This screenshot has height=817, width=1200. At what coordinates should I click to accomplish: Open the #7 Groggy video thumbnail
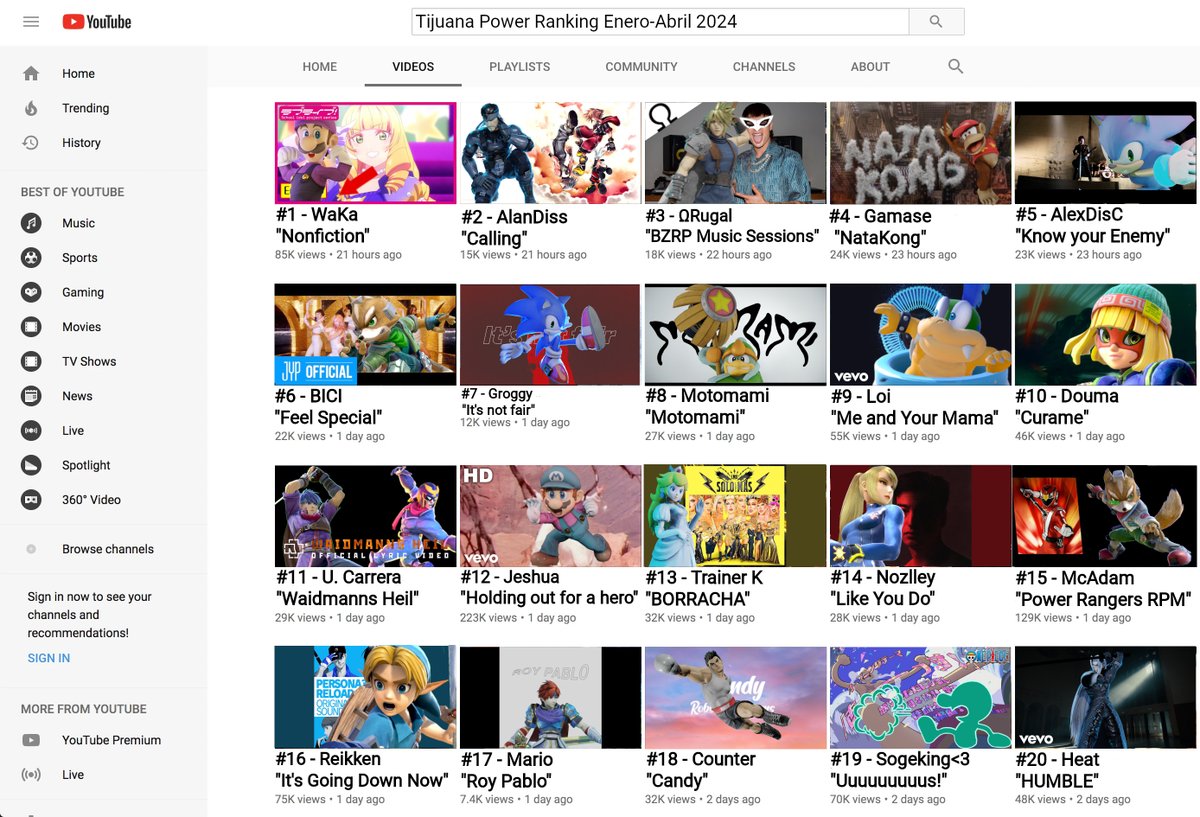[549, 334]
